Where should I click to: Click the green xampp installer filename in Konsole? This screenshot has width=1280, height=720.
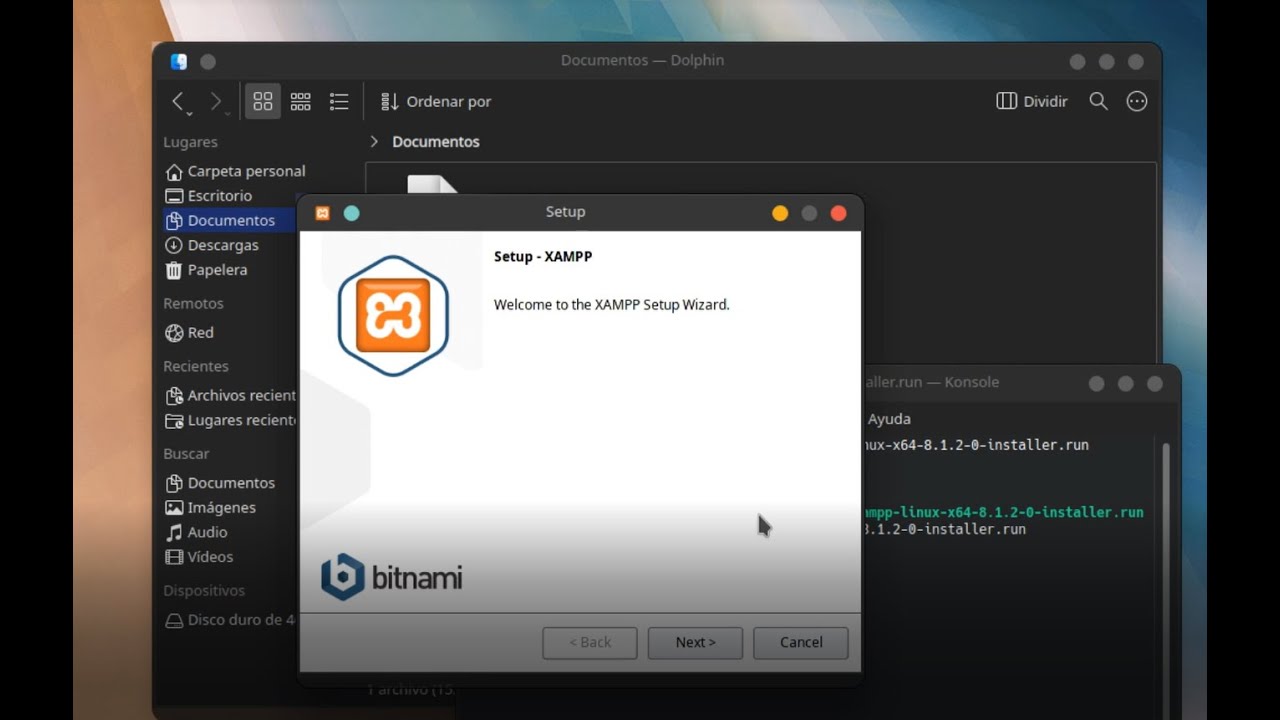pos(1002,512)
